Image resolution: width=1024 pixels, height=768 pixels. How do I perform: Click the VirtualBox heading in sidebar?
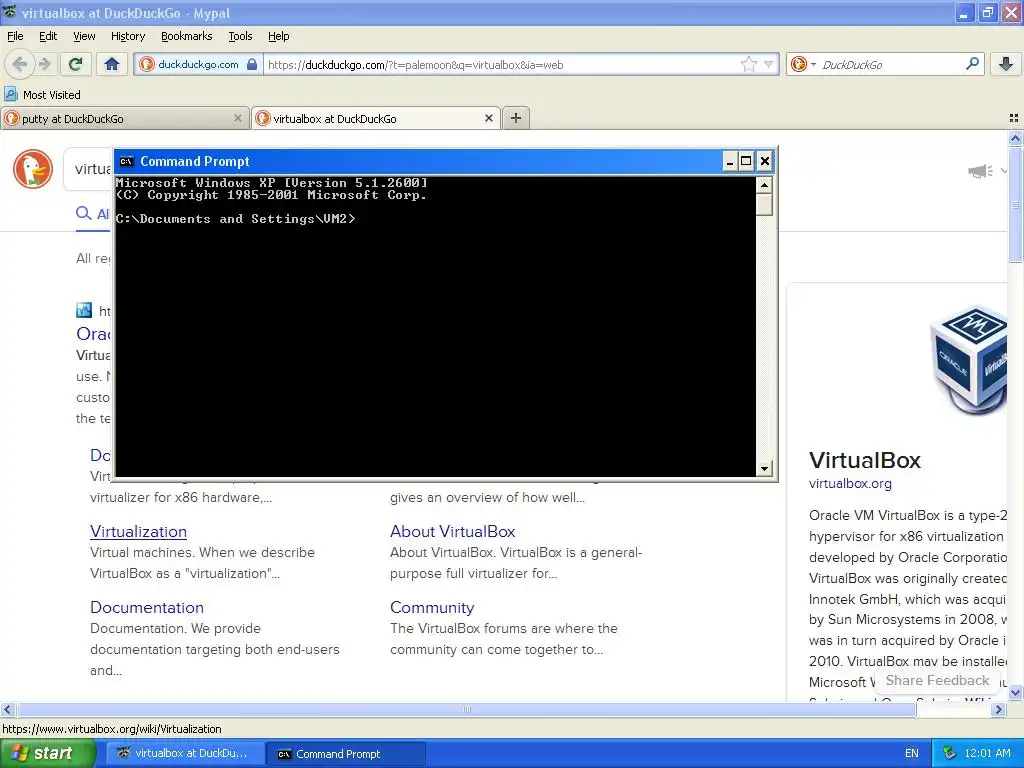865,460
